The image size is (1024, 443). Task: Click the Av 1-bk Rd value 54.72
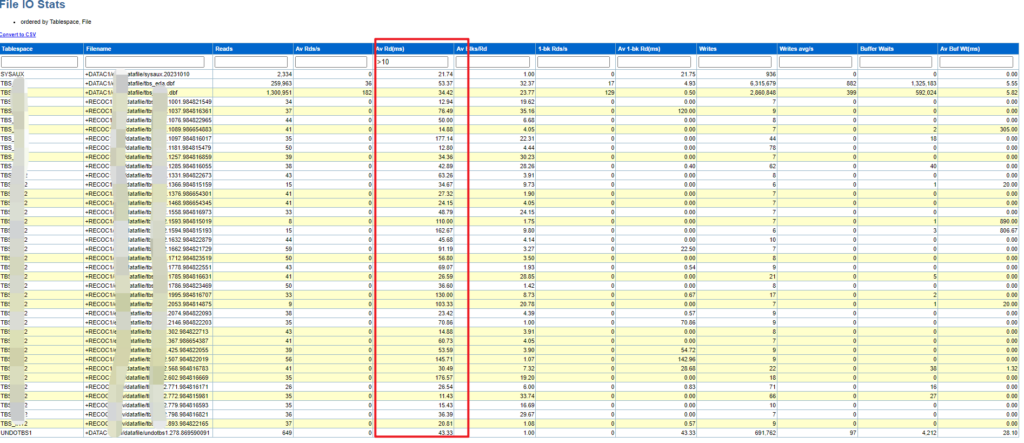click(x=687, y=350)
